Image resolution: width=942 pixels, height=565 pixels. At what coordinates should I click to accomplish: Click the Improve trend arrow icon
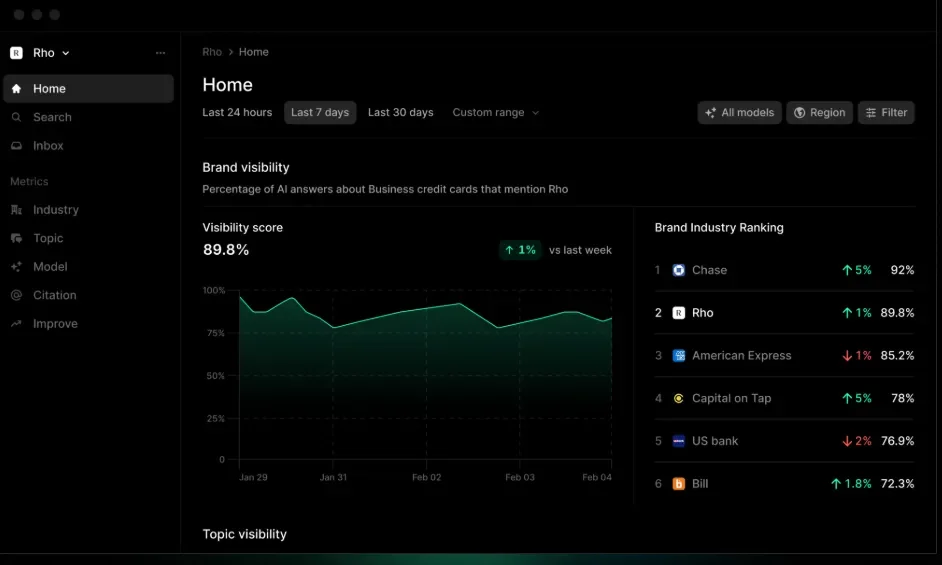click(x=16, y=323)
